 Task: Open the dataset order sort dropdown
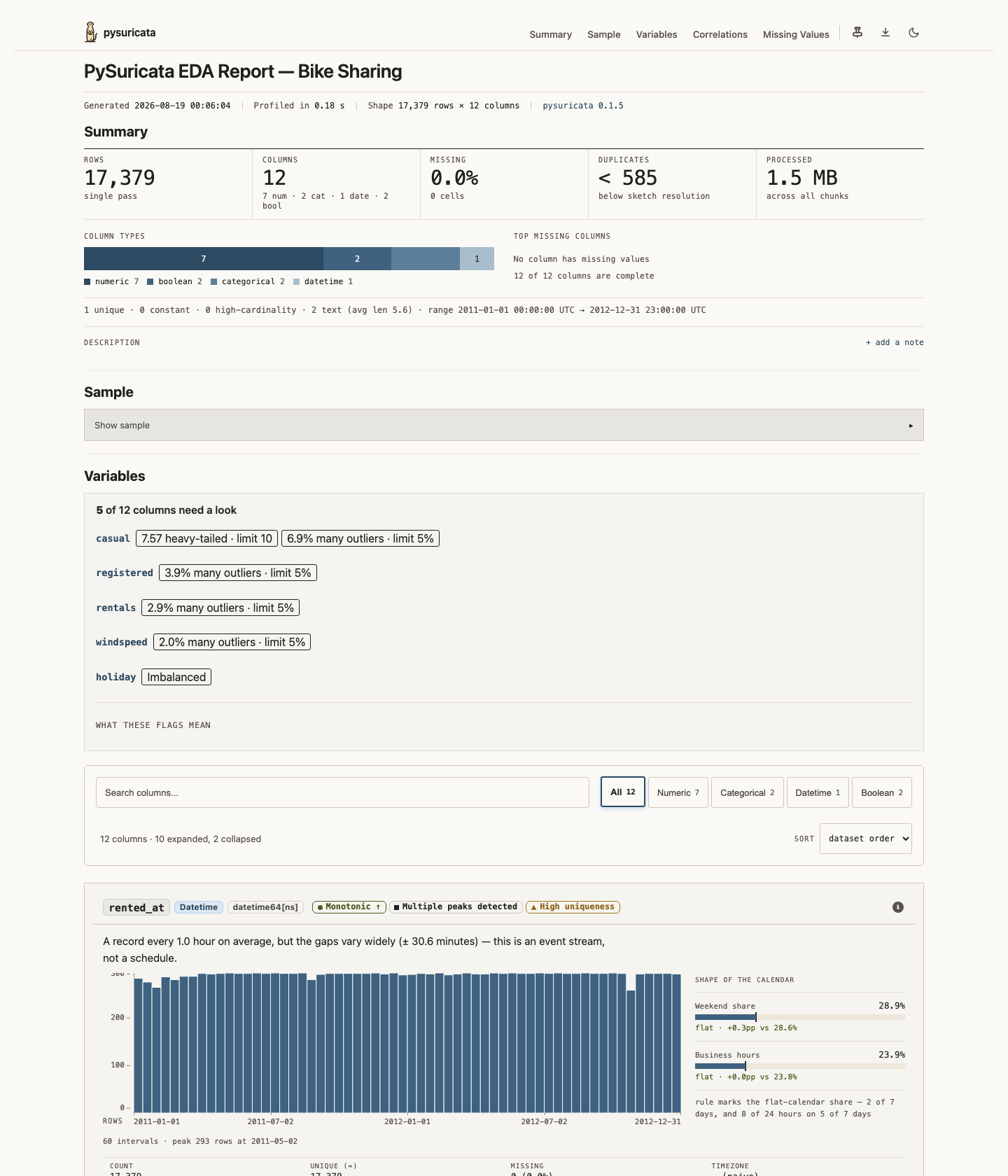tap(866, 839)
